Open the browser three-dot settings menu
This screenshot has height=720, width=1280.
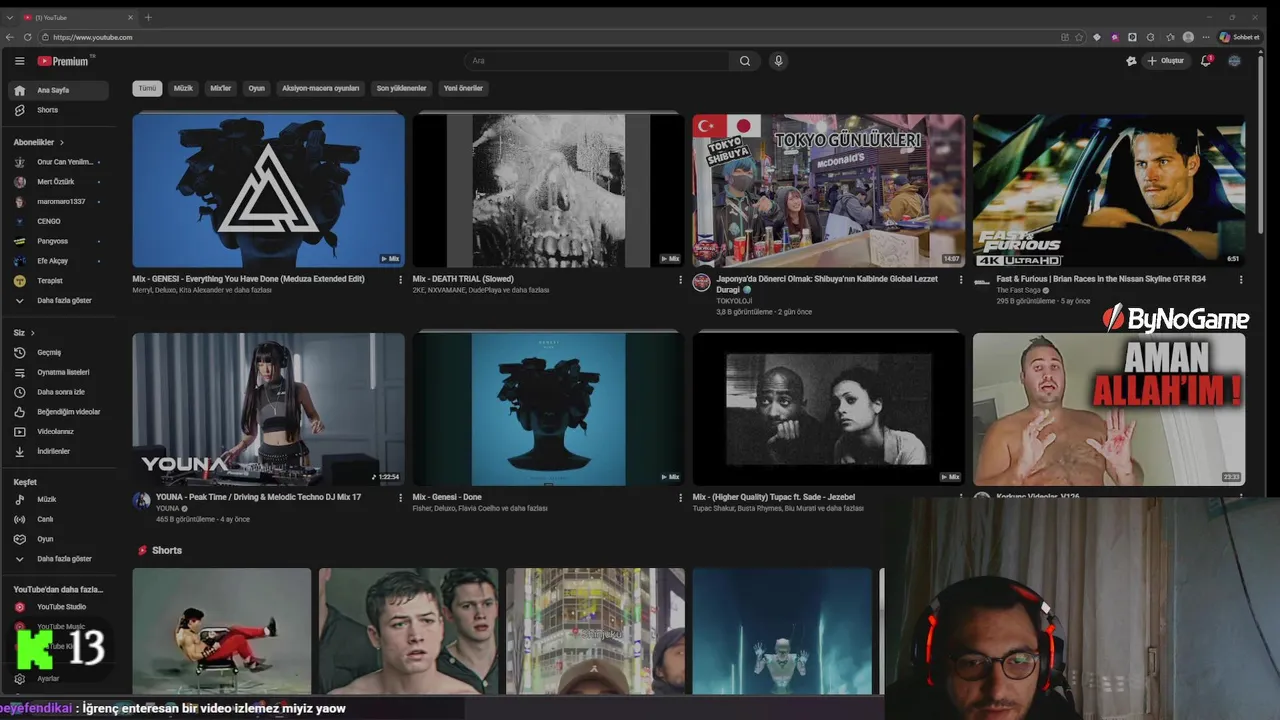click(1206, 37)
